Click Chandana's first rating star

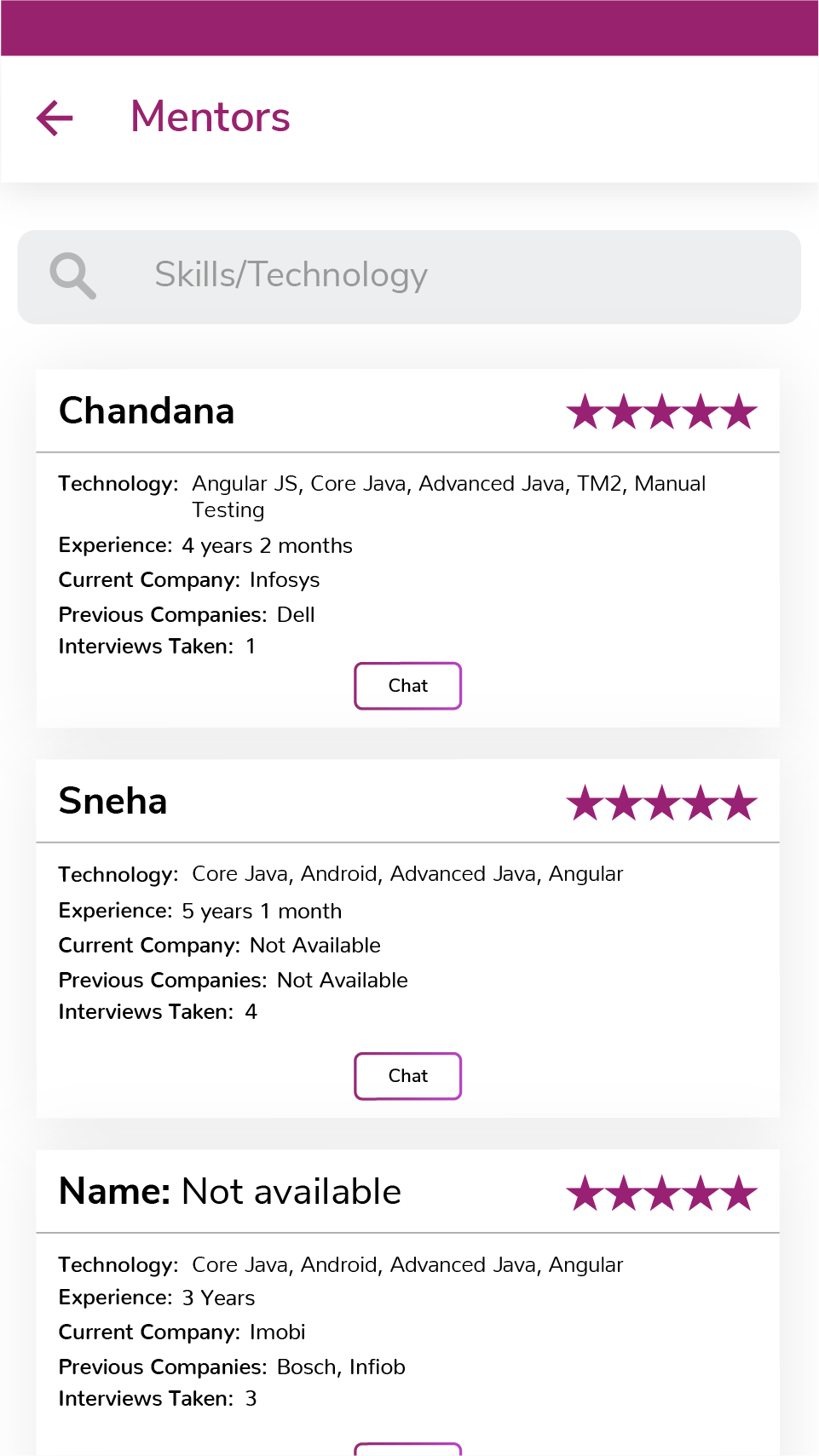(x=585, y=412)
